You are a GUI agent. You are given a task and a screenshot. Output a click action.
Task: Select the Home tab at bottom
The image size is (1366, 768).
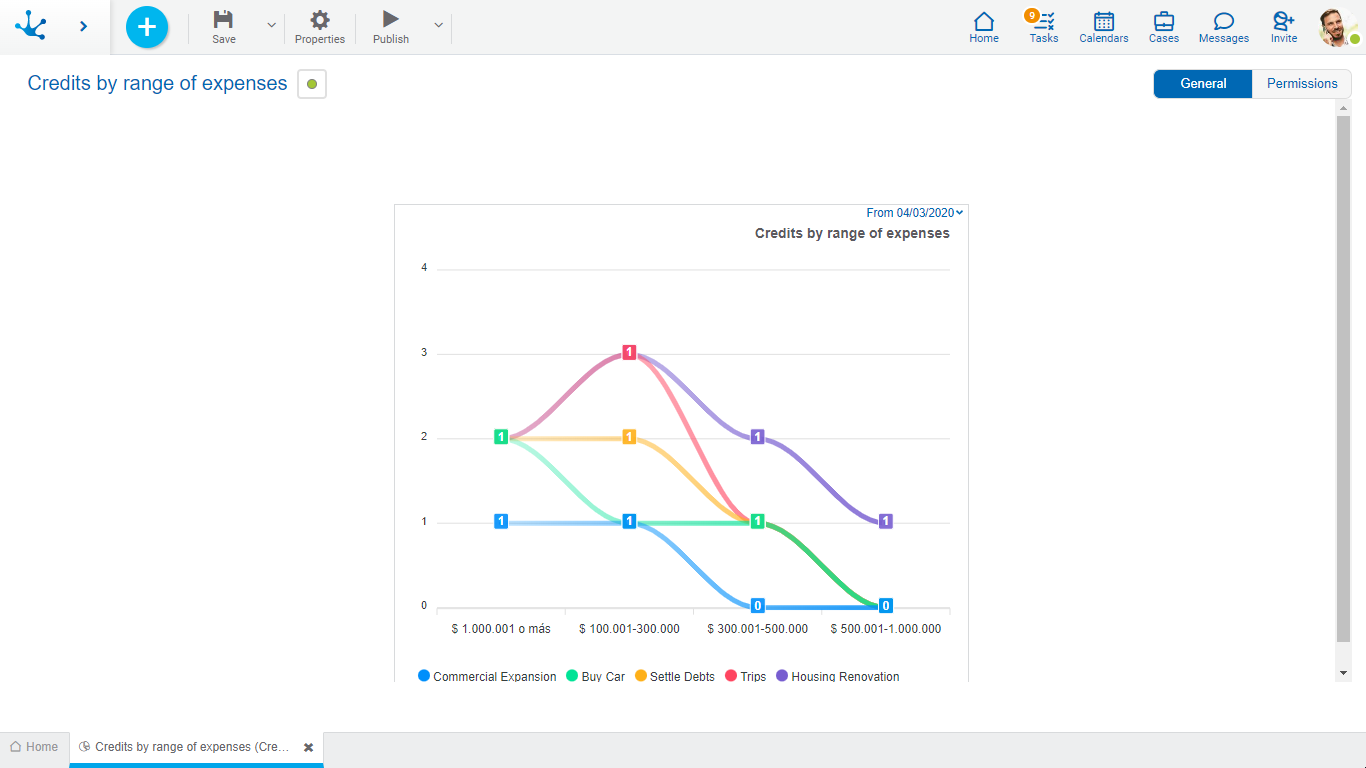pos(34,747)
